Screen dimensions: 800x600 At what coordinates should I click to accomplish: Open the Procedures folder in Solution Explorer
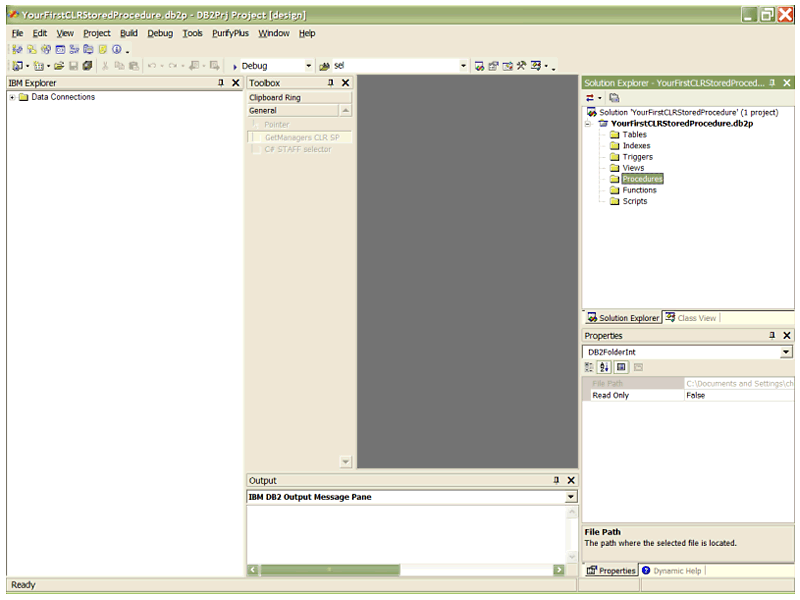click(641, 179)
